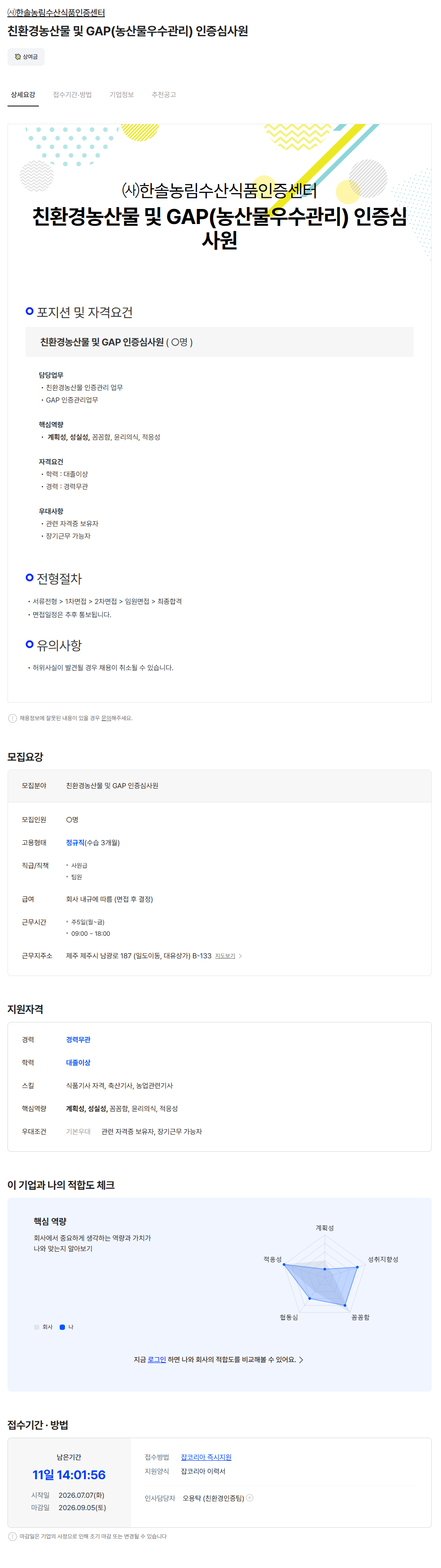Click the 로그인 link in suitability check
The height and width of the screenshot is (1568, 441).
point(156,1359)
